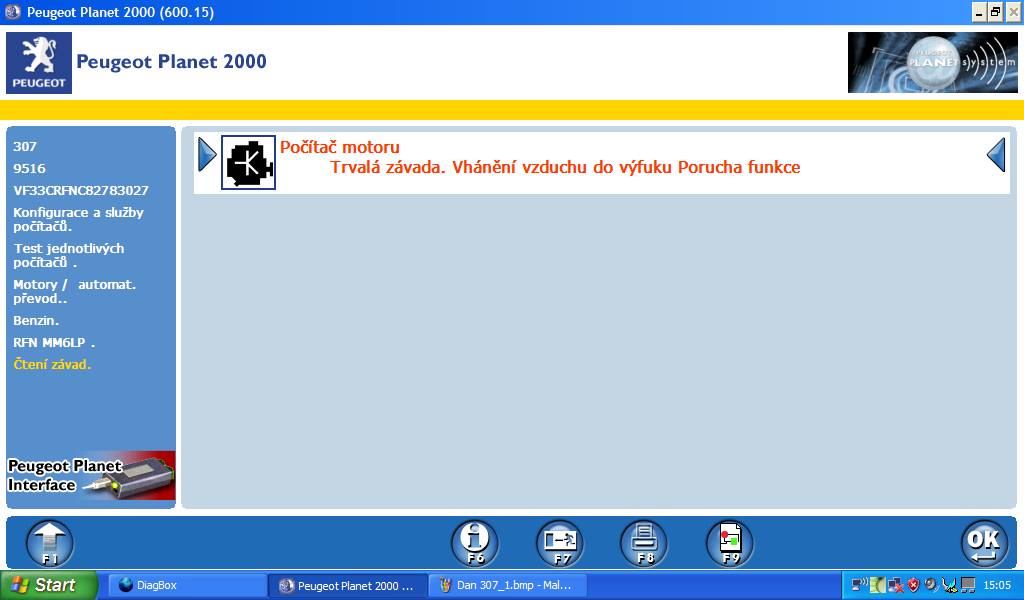Click the Peugeot Planet Interface image

pyautogui.click(x=91, y=476)
